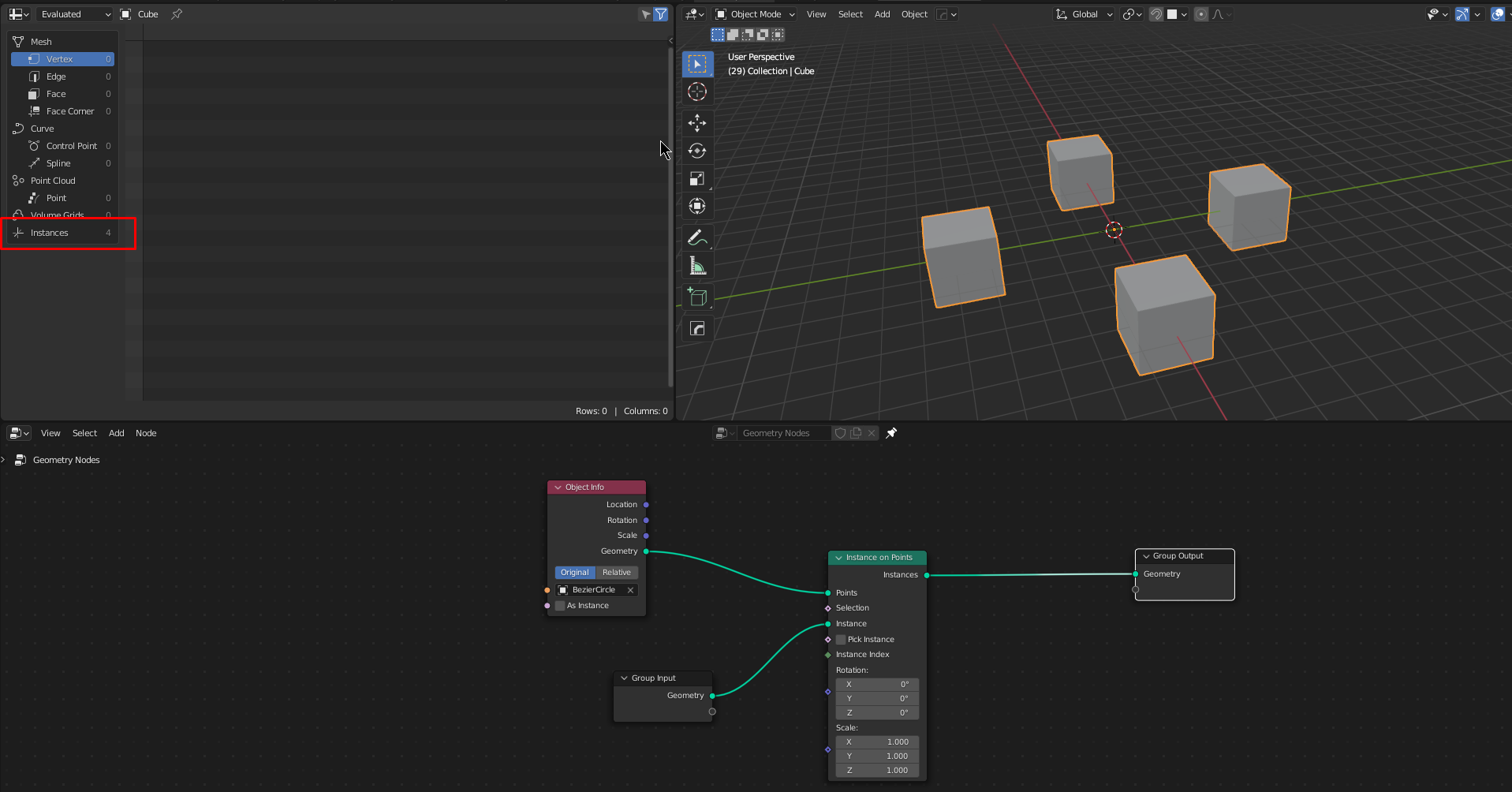The width and height of the screenshot is (1512, 792).
Task: Click the pin icon in node editor header
Action: 891,433
